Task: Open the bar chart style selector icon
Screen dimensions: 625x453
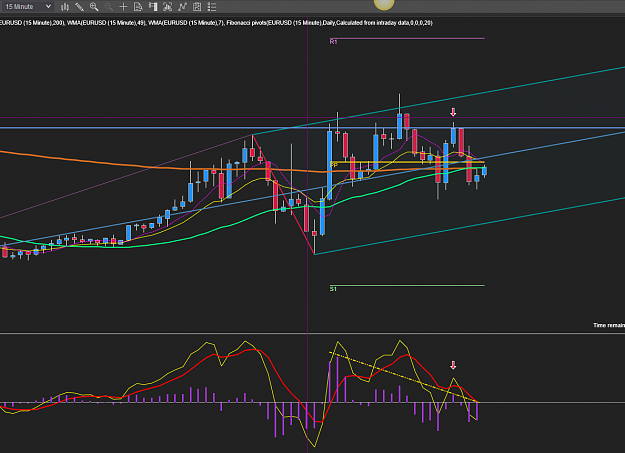Action: pos(65,7)
